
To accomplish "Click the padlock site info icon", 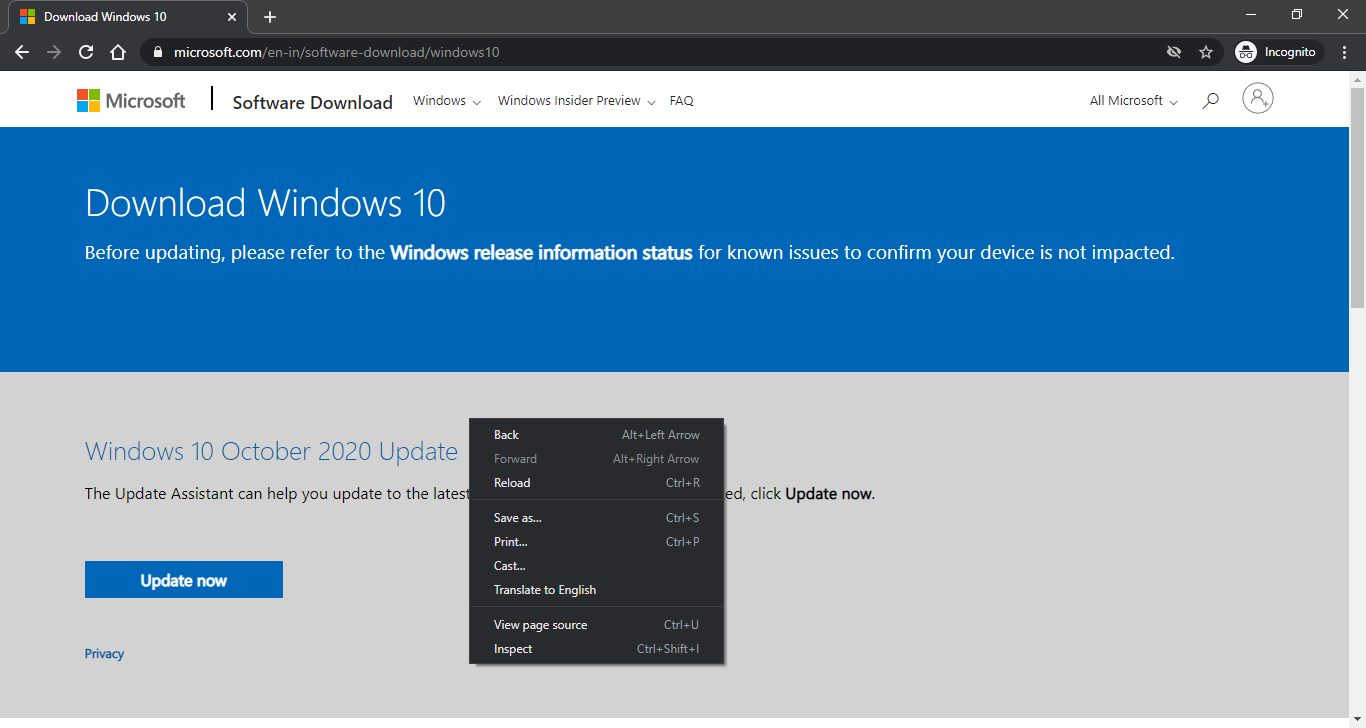I will coord(157,52).
